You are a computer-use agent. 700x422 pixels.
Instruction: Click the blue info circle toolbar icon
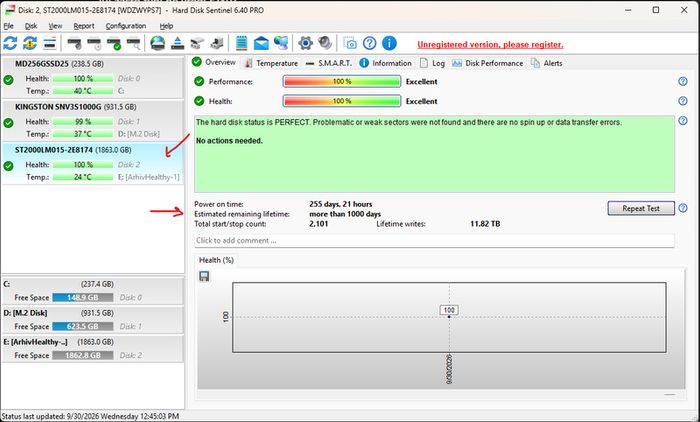(389, 43)
